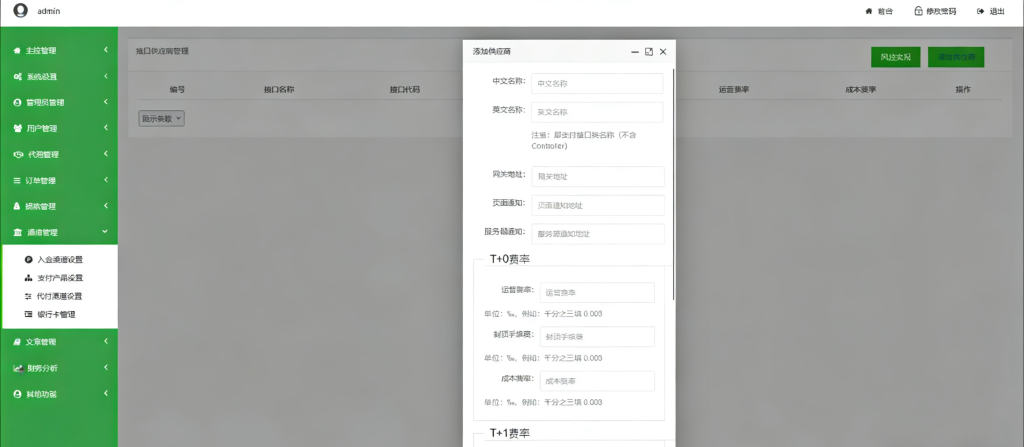Click the book icon for 文章管理
The height and width of the screenshot is (447, 1024).
click(18, 342)
